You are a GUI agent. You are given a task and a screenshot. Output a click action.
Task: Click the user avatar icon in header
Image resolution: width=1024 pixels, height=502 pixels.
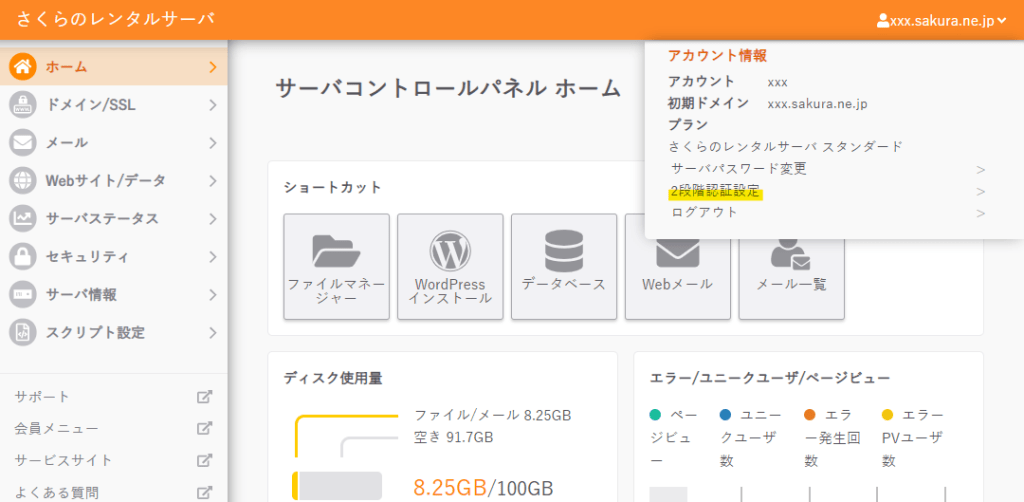(x=883, y=21)
